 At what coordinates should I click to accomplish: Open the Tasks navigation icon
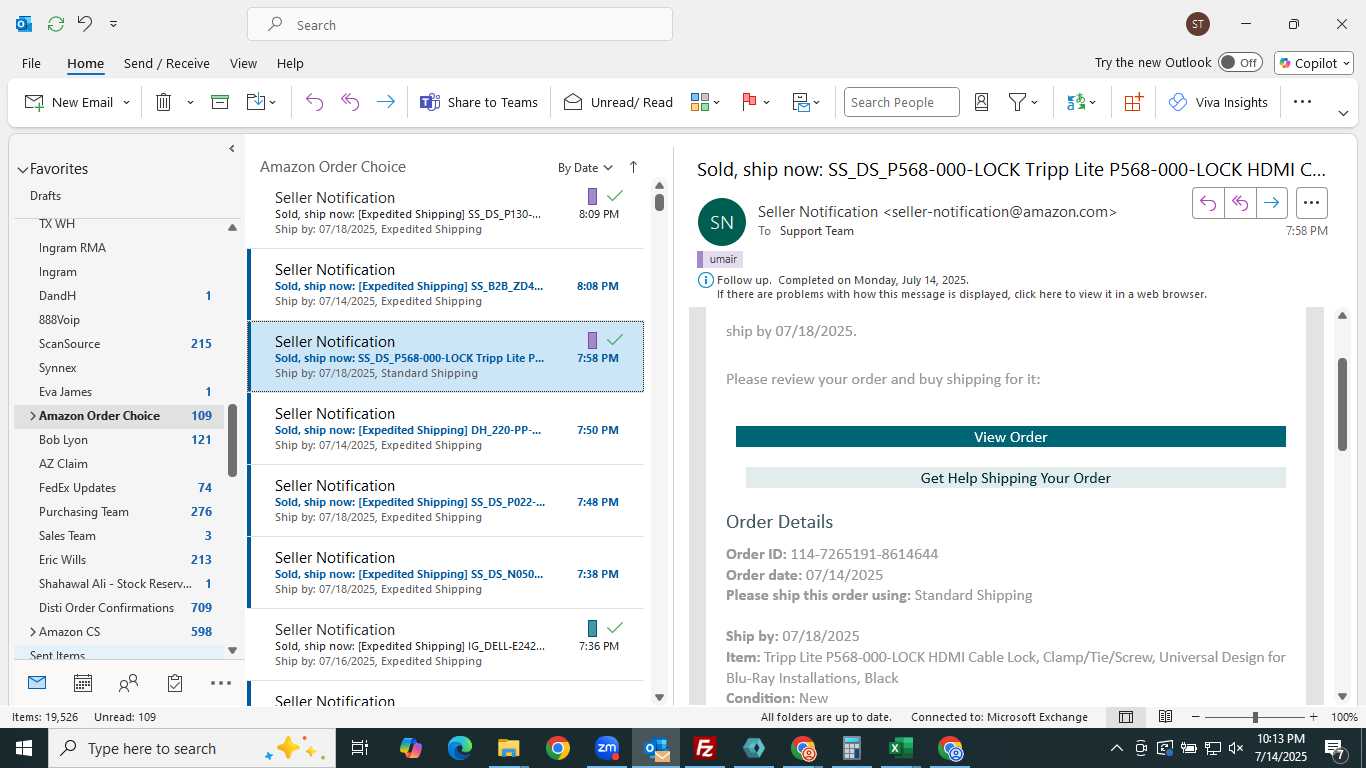tap(175, 683)
